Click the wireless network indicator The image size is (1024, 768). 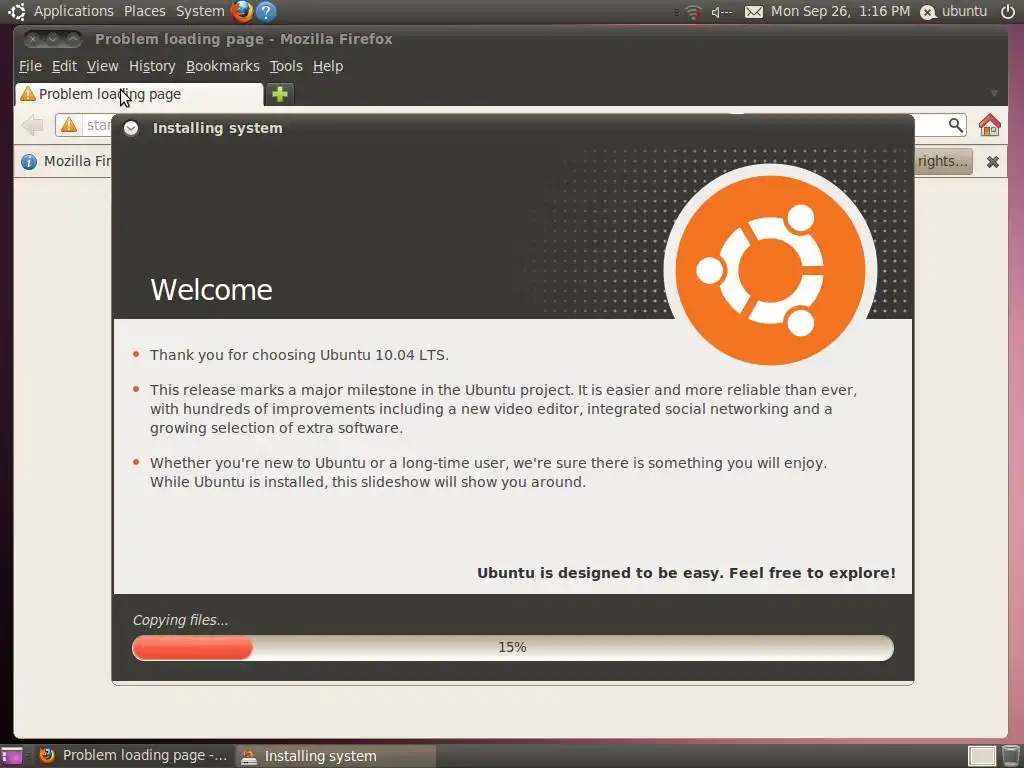(x=693, y=12)
